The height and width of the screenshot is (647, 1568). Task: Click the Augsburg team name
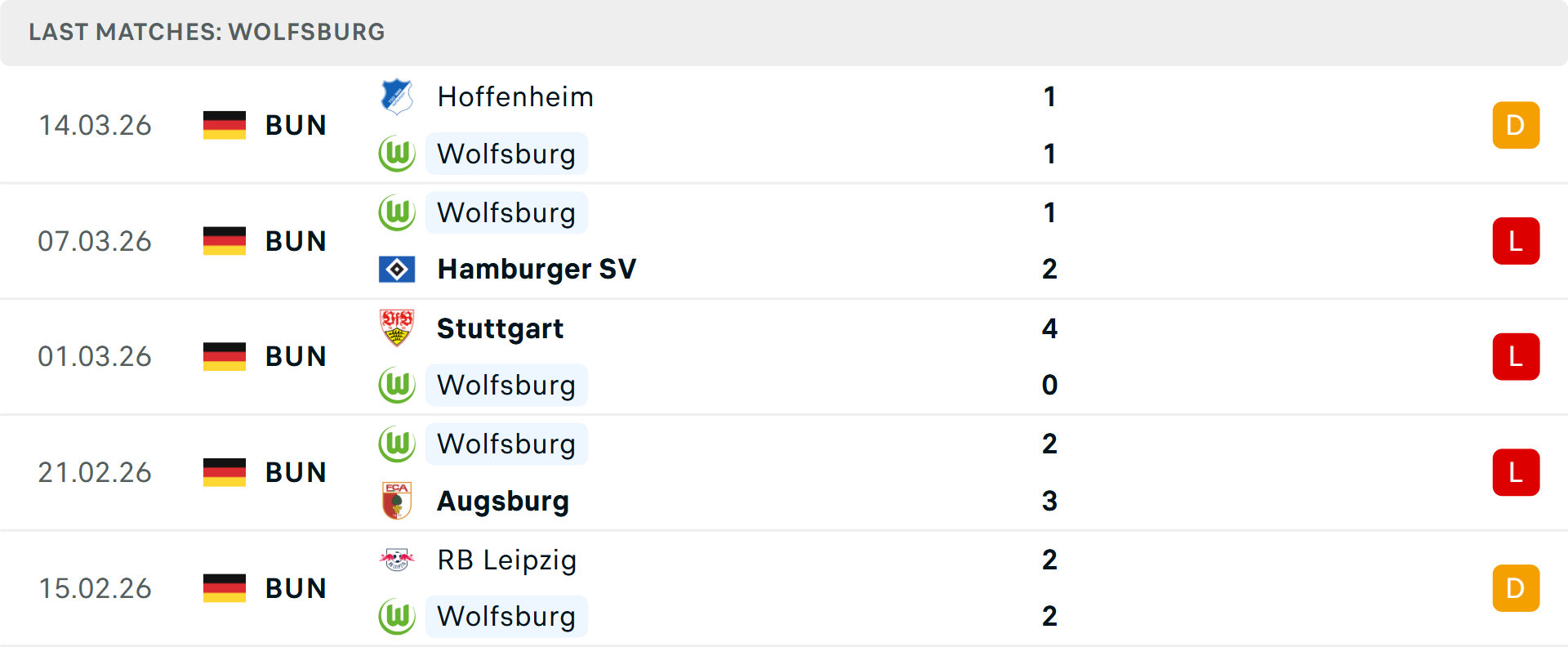coord(503,501)
